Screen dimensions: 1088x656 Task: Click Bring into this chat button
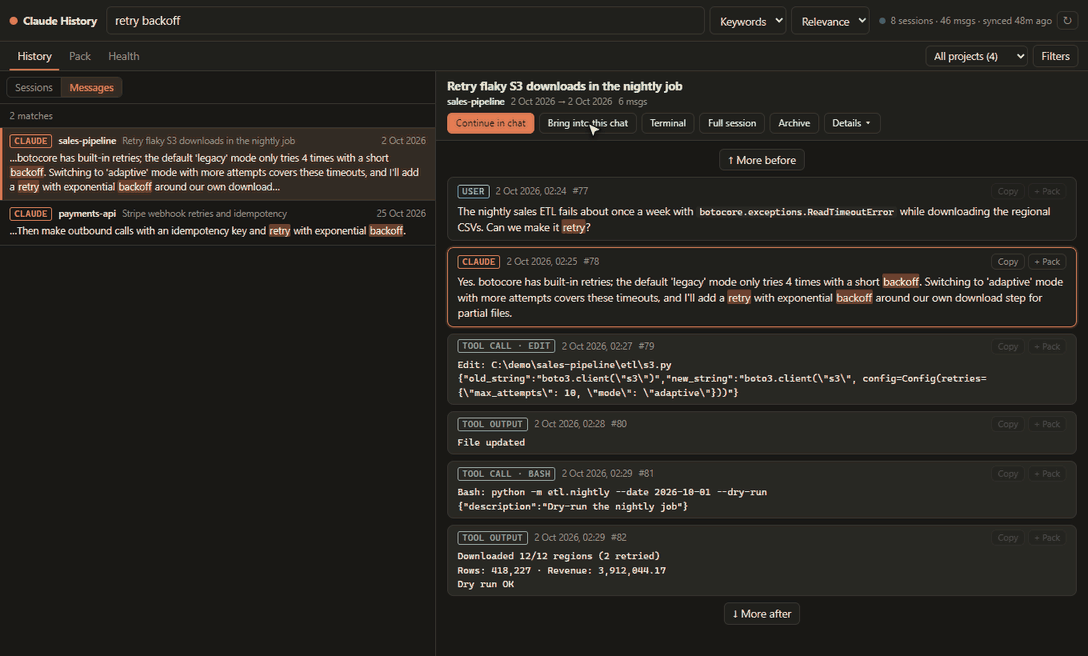point(587,123)
